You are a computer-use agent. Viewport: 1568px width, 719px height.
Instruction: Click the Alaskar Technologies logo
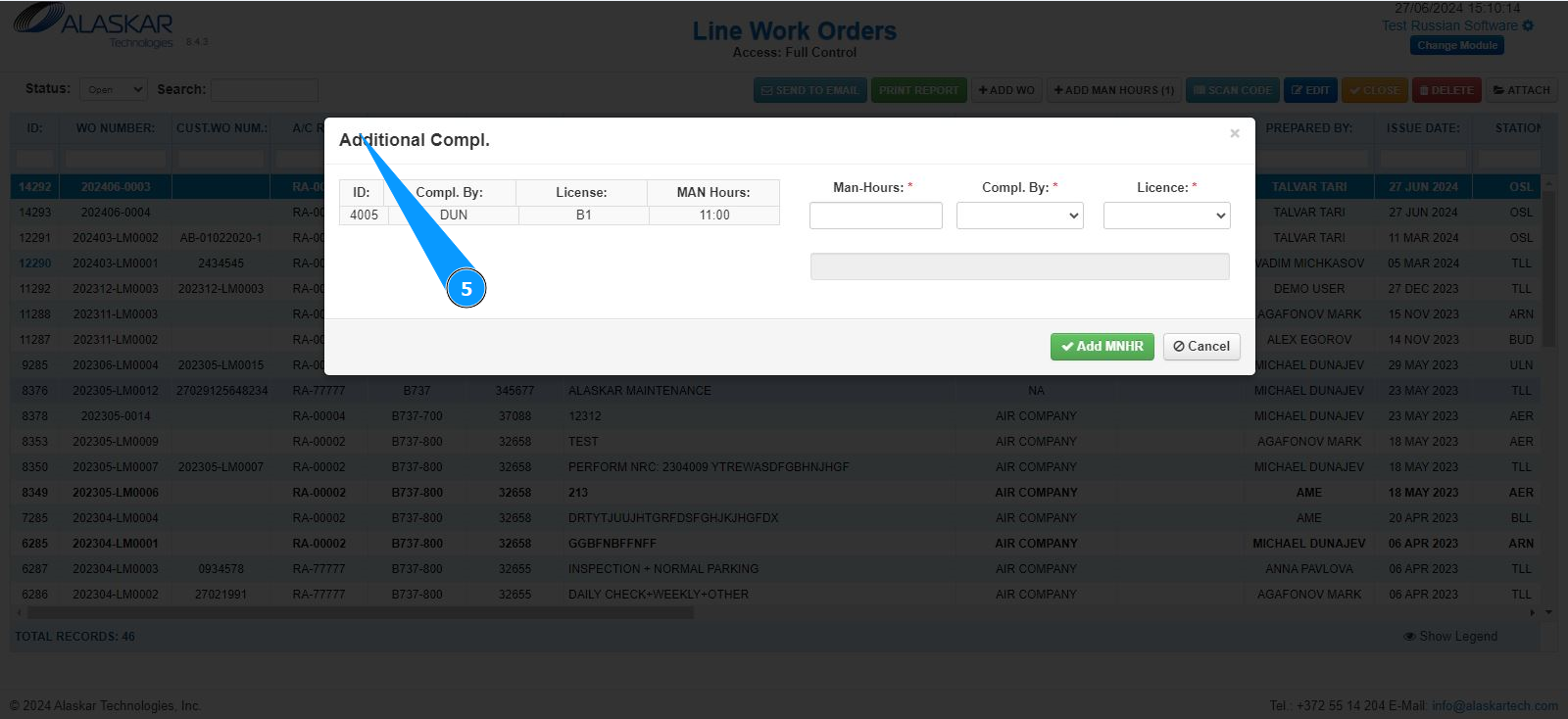coord(93,26)
